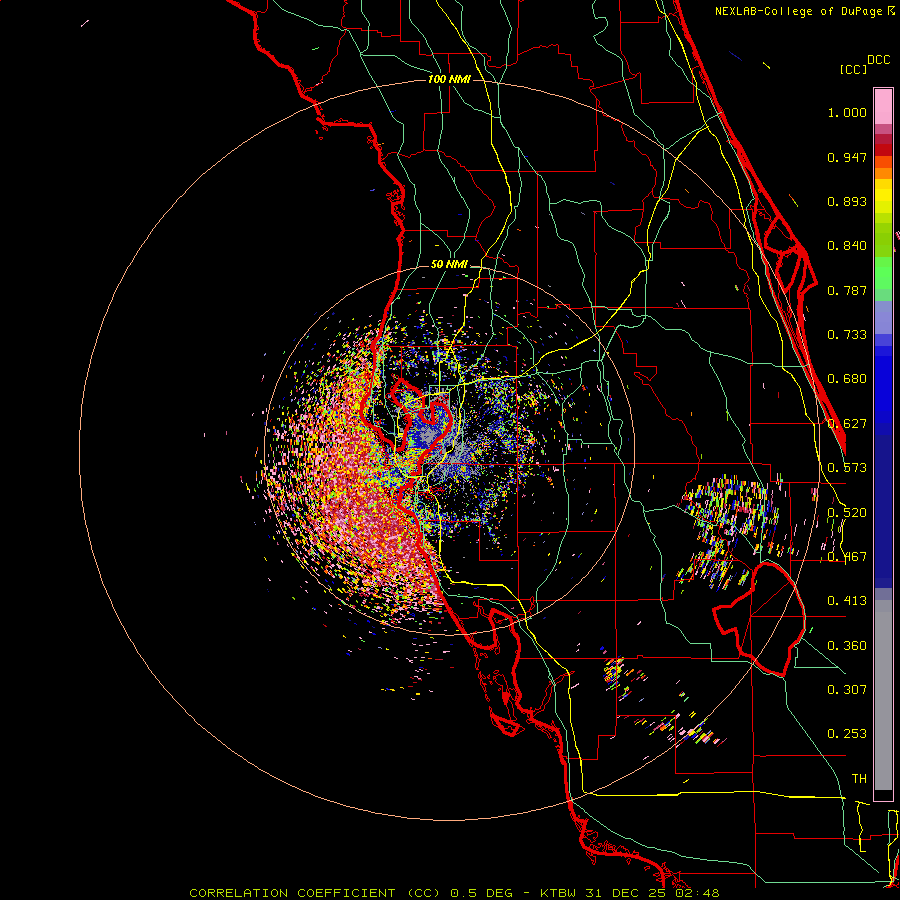Select the 0.253 scale value

847,734
